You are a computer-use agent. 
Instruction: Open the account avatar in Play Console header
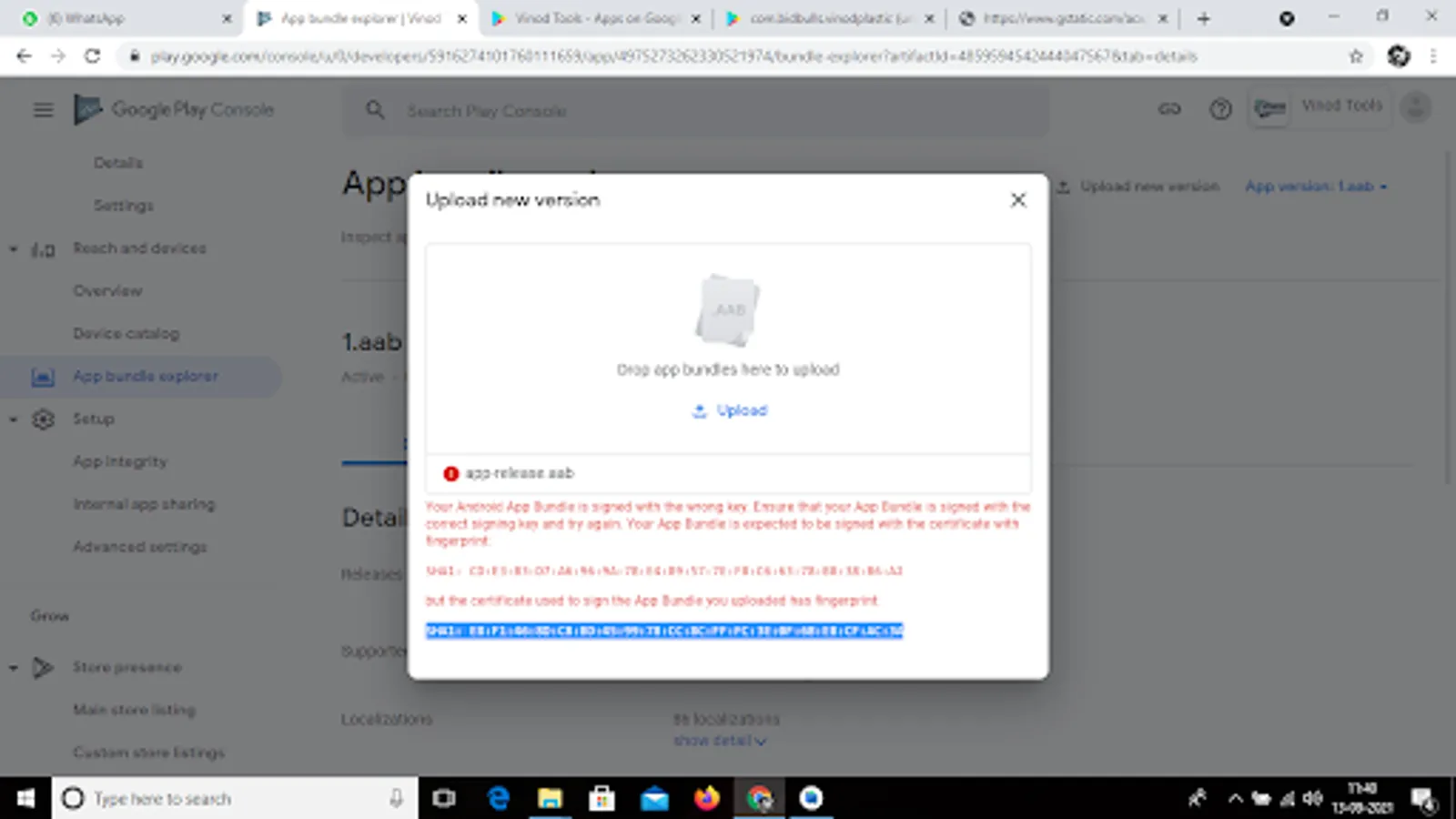[1415, 107]
